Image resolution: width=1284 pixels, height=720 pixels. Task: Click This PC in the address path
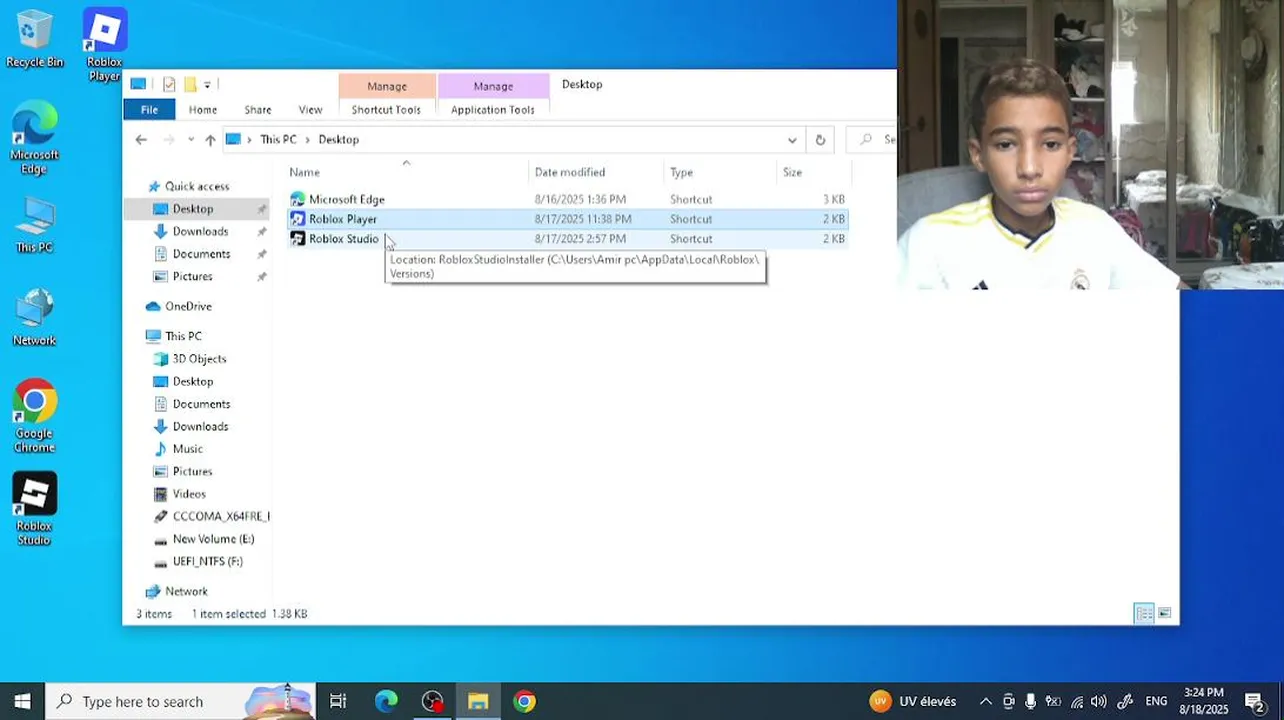pos(278,140)
